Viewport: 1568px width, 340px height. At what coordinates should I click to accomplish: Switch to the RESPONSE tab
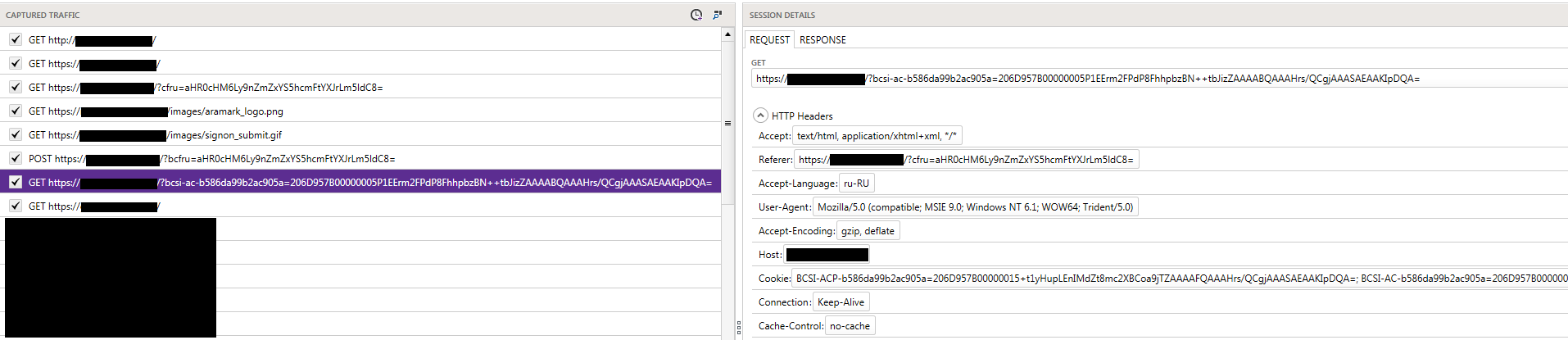click(823, 39)
